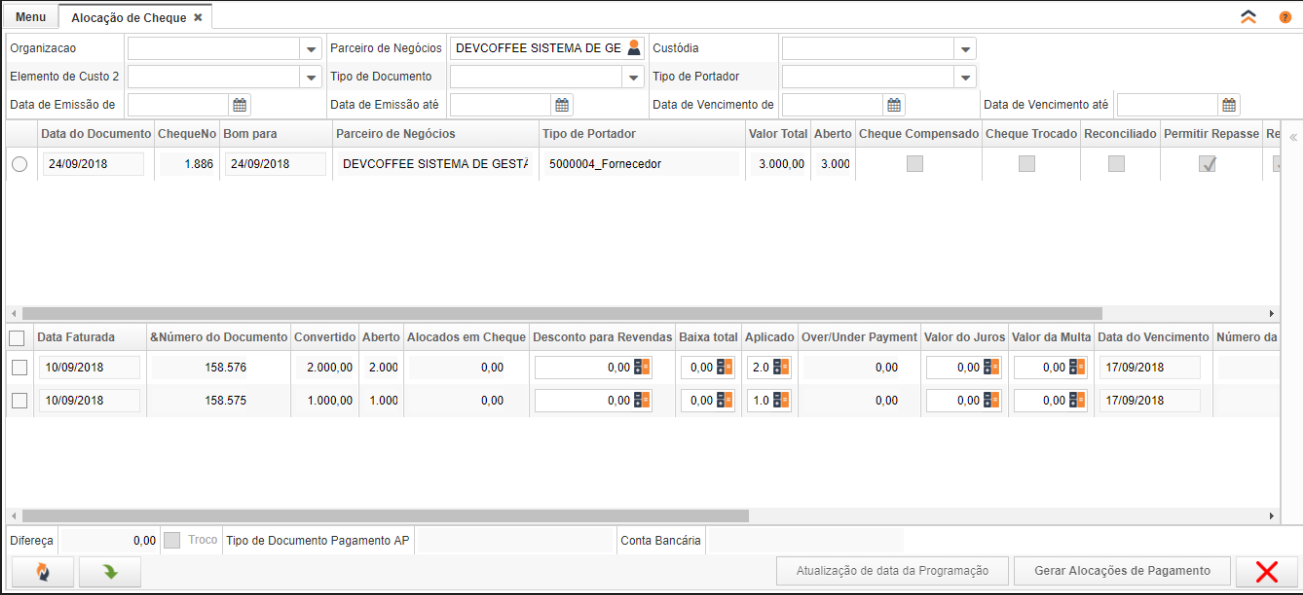Click the orange help icon at top right
The width and height of the screenshot is (1303, 595).
[1285, 18]
